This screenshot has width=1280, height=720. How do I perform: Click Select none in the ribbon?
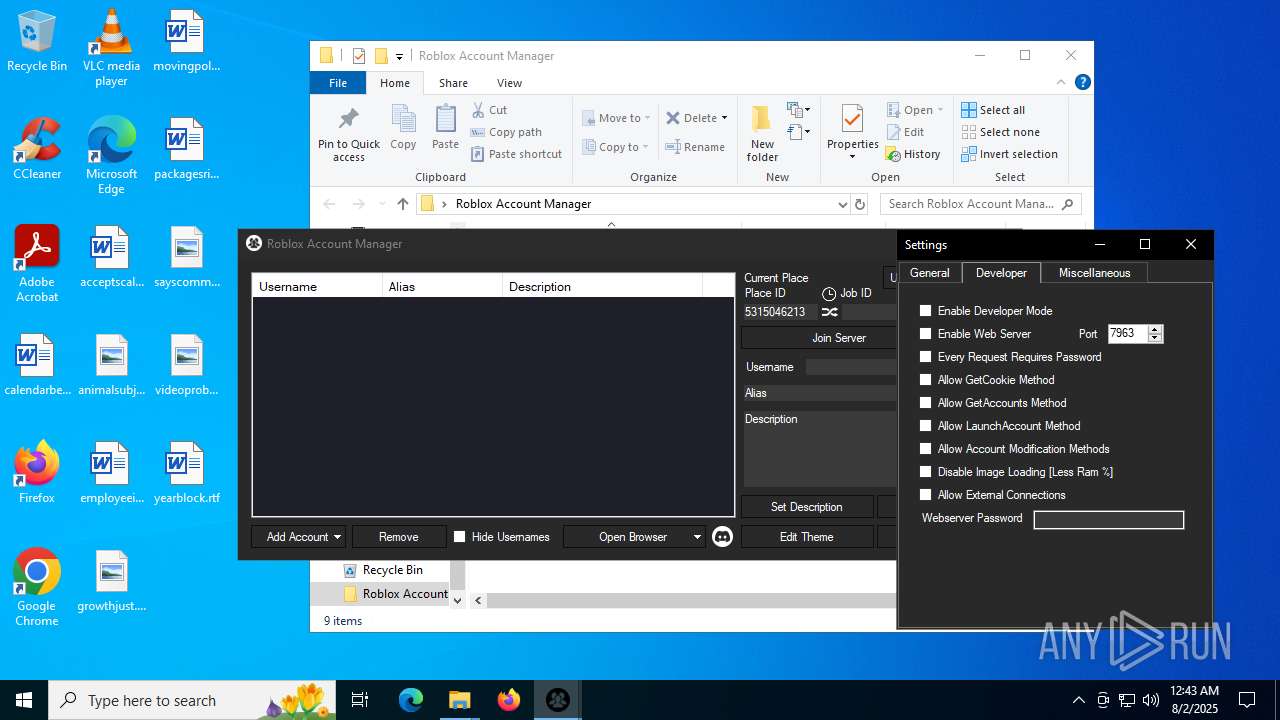pos(1000,132)
